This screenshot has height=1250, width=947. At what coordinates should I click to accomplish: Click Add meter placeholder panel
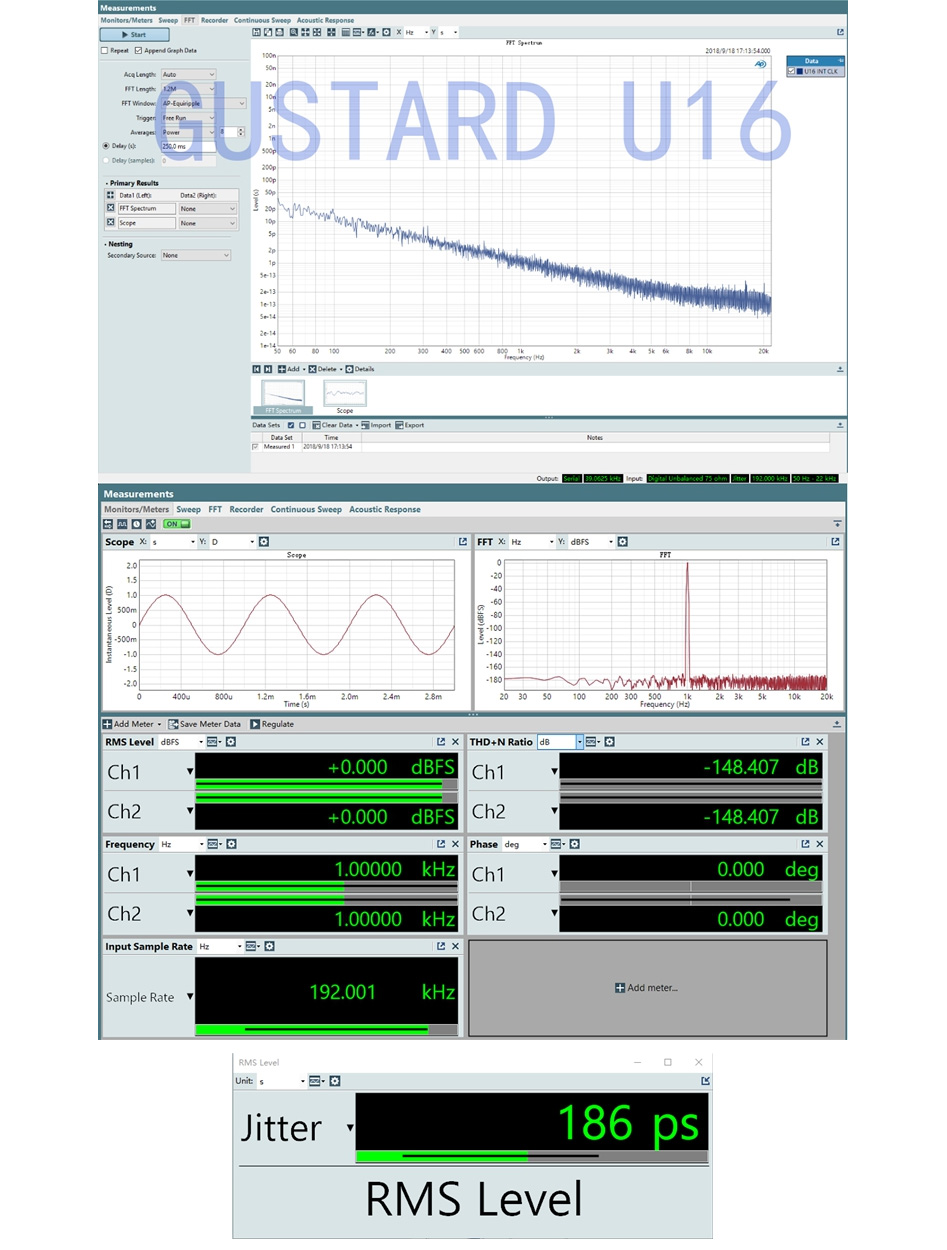click(x=648, y=988)
